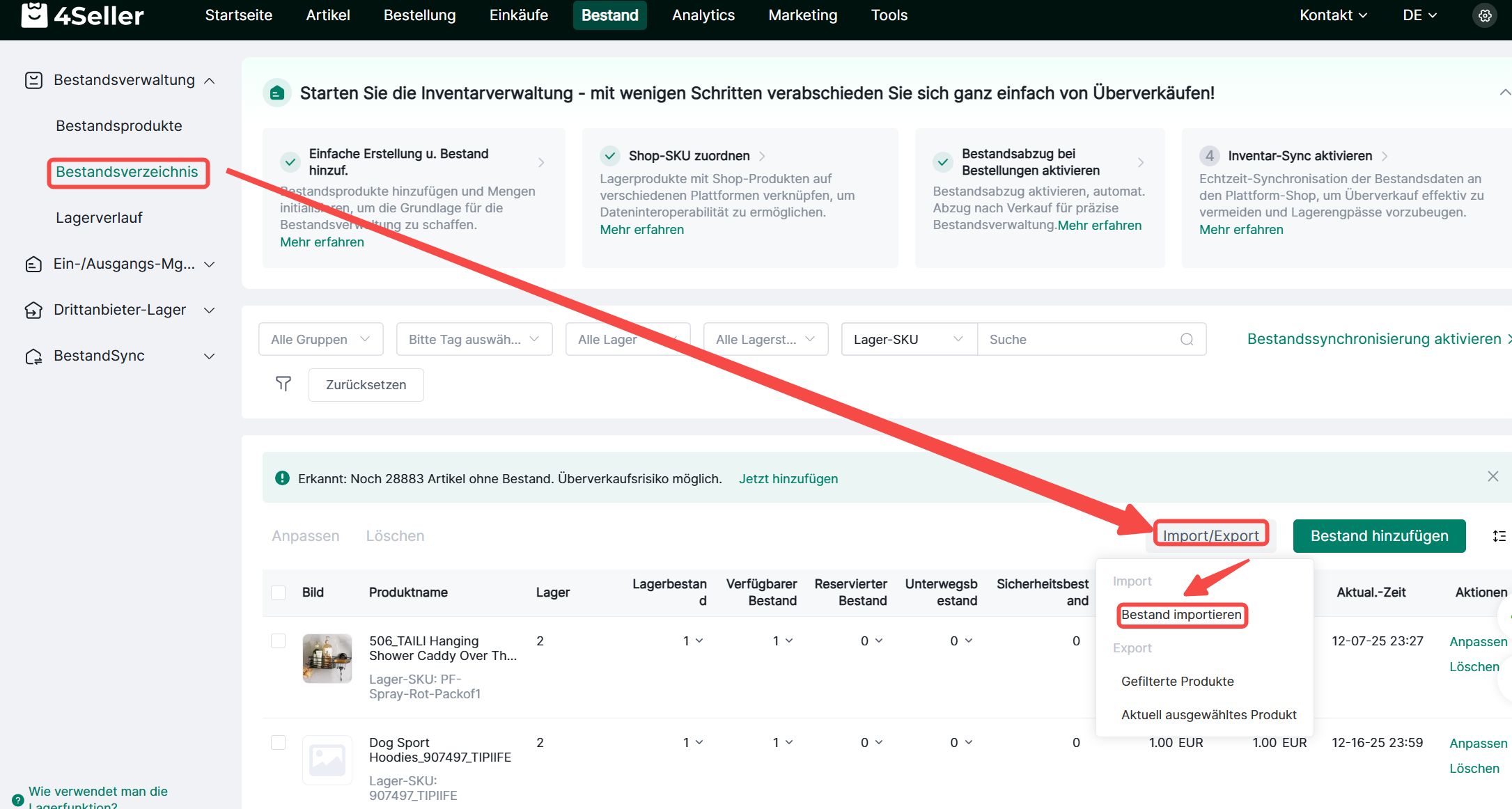The width and height of the screenshot is (1512, 809).
Task: Click the Bestand hinzufügen button
Action: (1378, 536)
